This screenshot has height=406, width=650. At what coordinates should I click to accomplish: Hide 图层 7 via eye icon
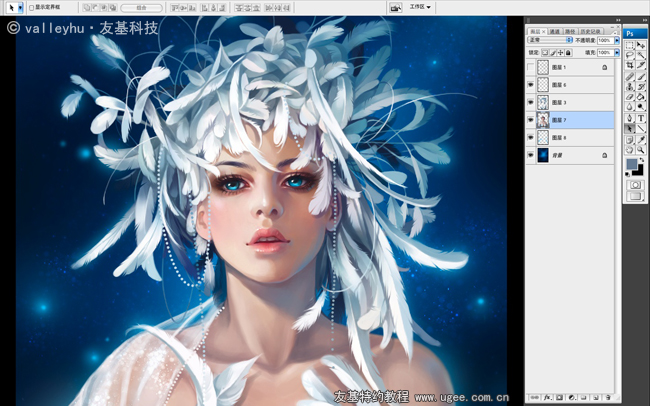pos(531,120)
